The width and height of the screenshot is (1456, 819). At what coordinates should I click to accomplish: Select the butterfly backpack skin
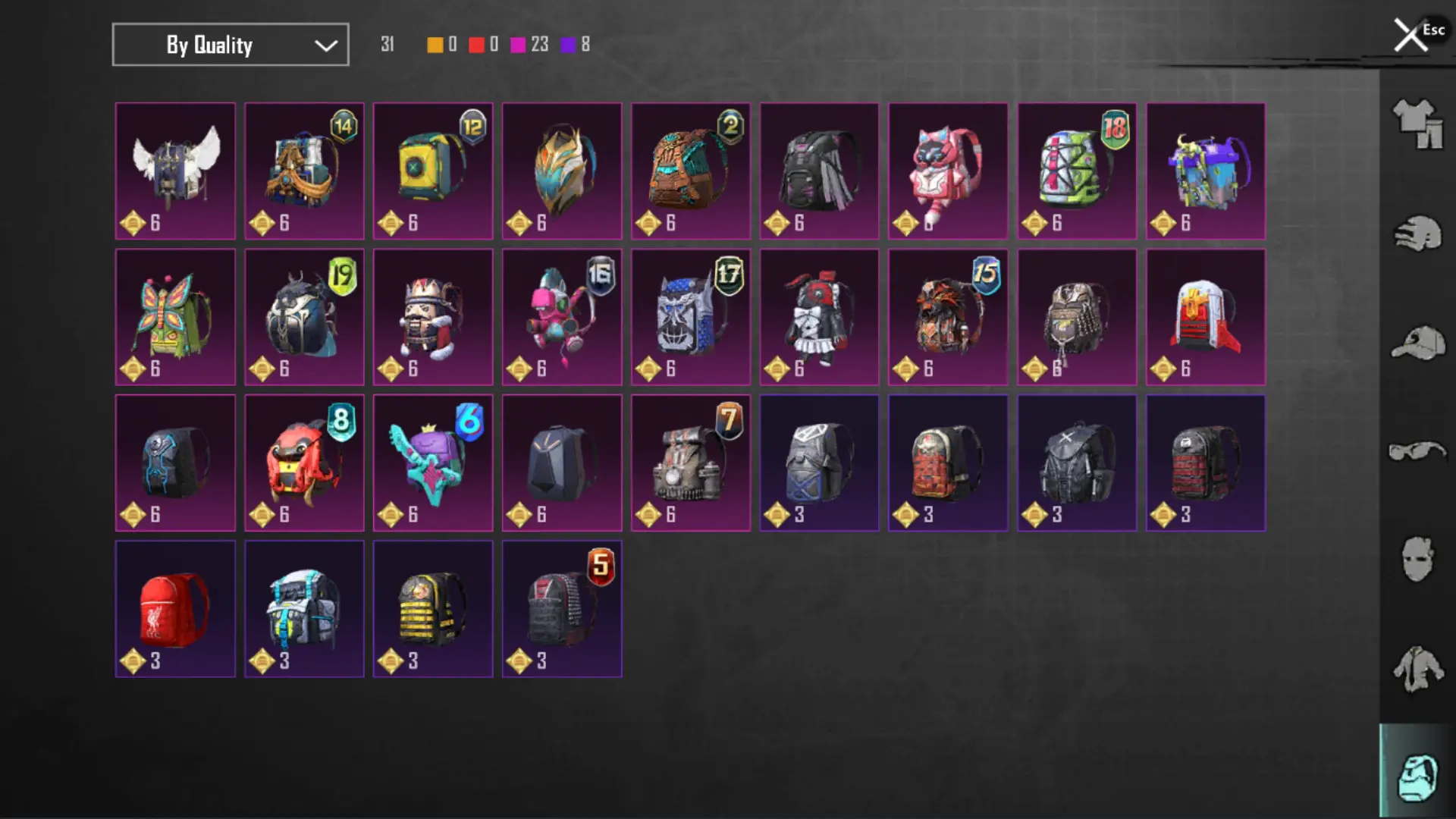click(x=175, y=317)
